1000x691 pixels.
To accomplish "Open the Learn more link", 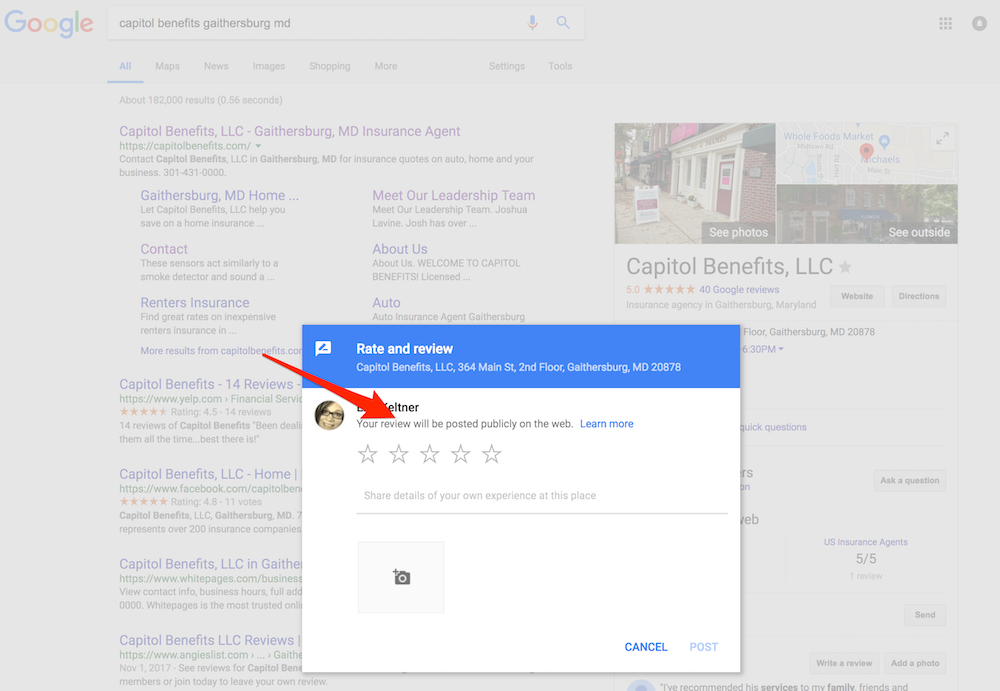I will pos(607,424).
